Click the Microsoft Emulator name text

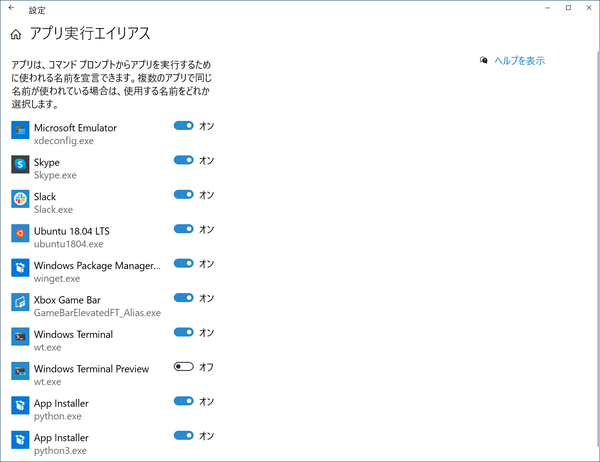pos(75,128)
